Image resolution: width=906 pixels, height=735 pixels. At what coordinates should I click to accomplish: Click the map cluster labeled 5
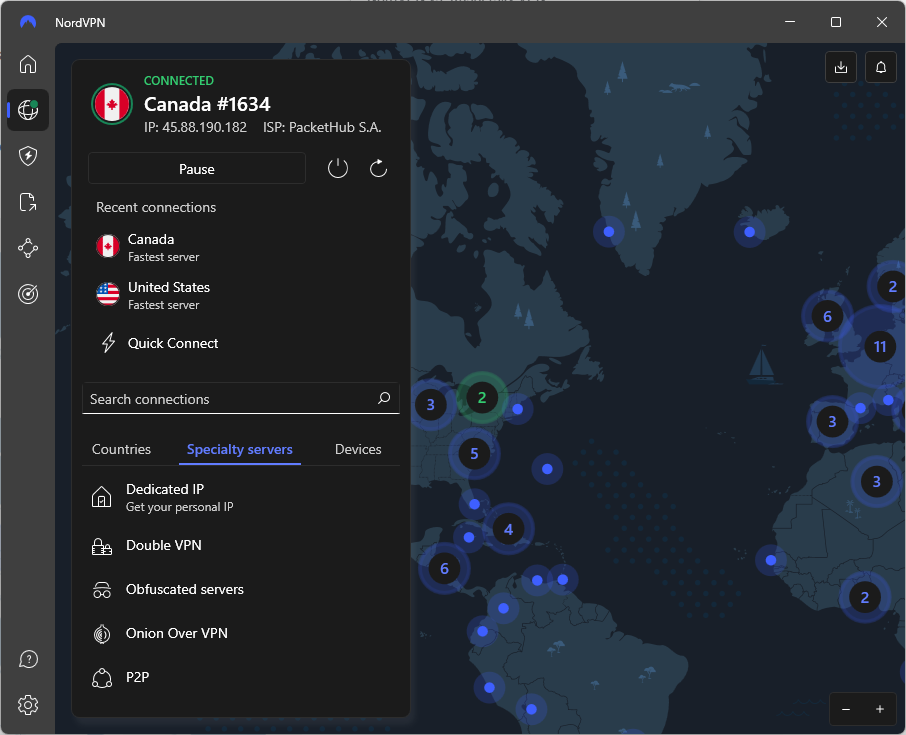click(474, 454)
